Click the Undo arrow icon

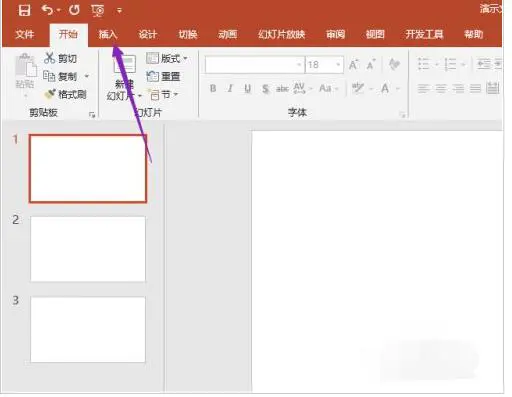(47, 10)
